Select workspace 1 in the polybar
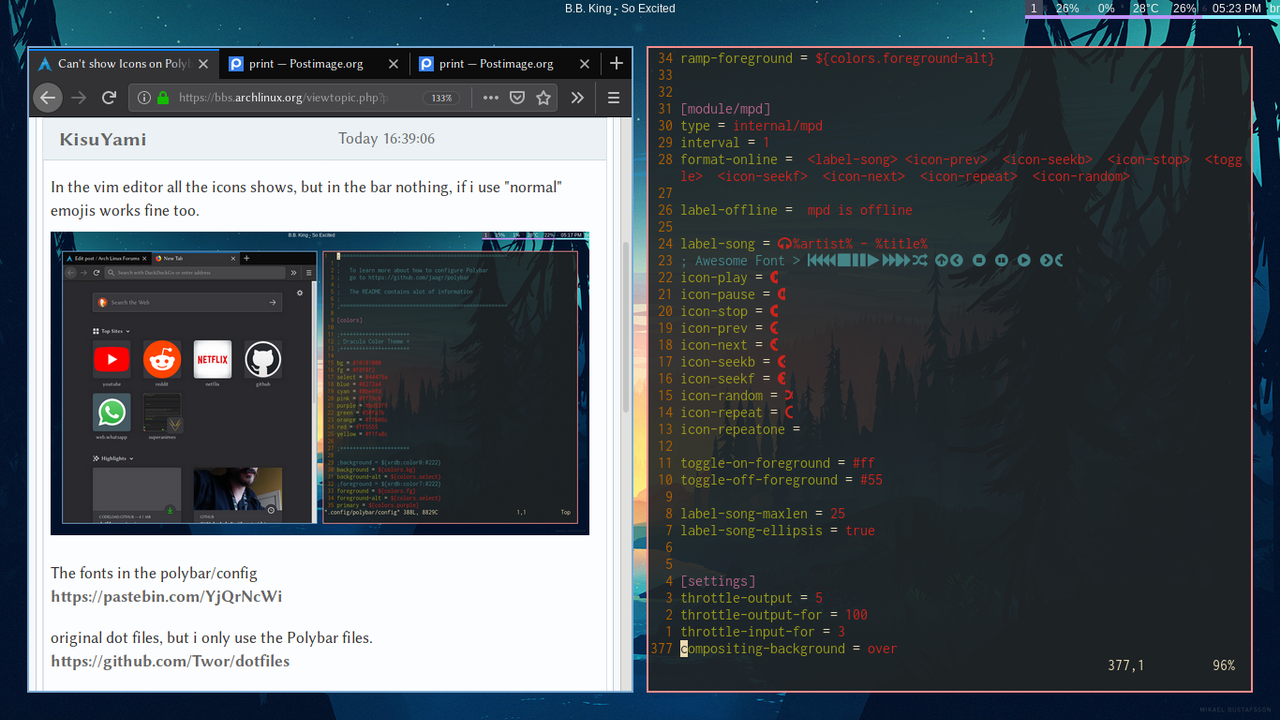Image resolution: width=1280 pixels, height=720 pixels. pos(1033,8)
